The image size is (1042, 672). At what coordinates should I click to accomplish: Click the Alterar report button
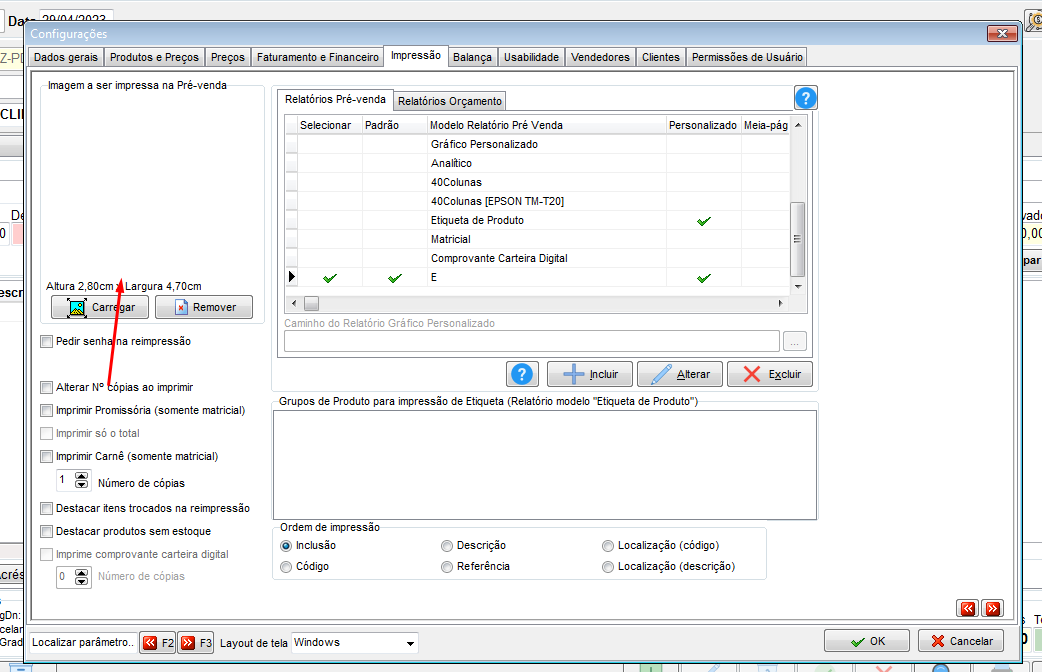coord(680,374)
